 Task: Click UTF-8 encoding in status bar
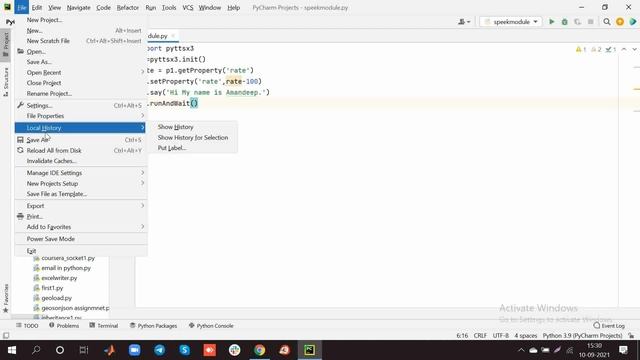pyautogui.click(x=500, y=336)
